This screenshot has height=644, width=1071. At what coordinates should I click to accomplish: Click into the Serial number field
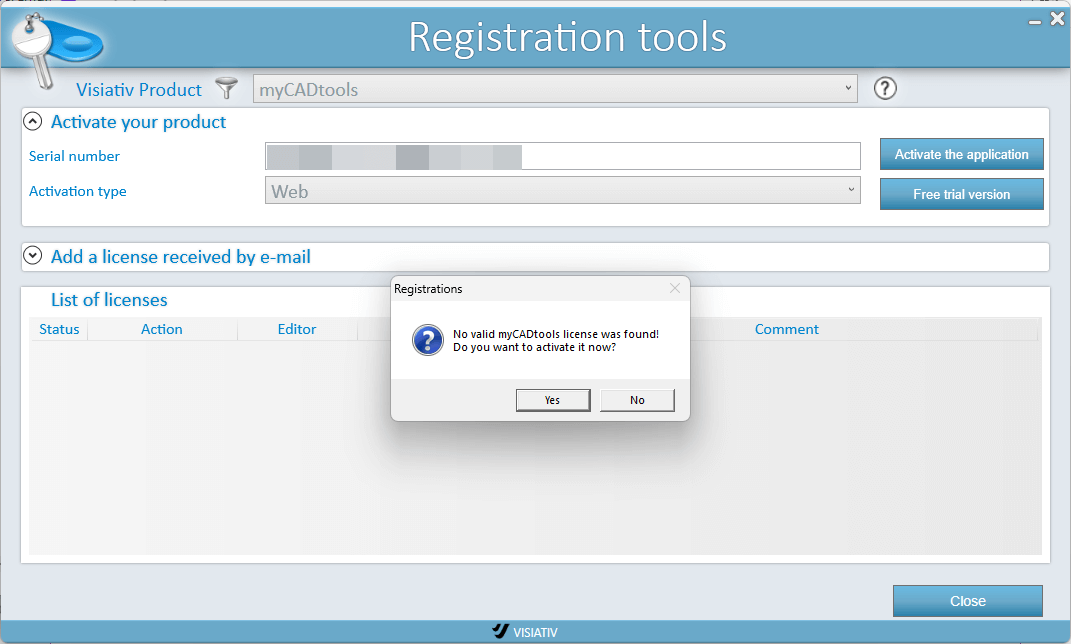click(x=690, y=156)
